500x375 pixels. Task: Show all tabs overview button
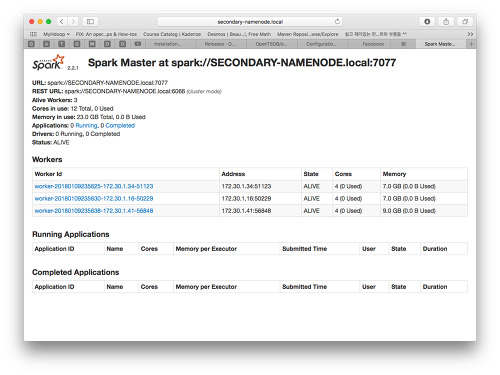coord(465,22)
